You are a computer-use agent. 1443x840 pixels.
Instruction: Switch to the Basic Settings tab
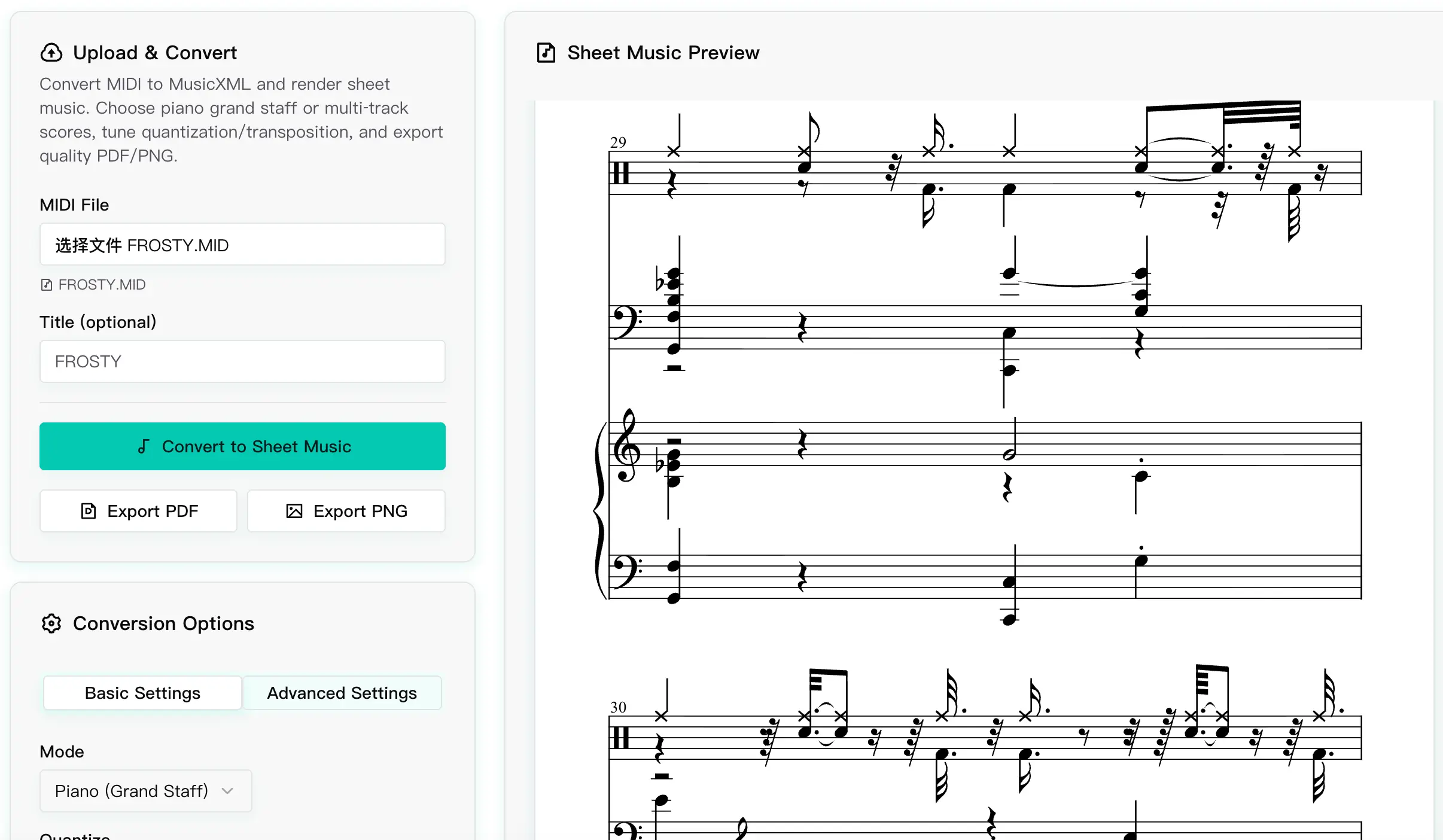click(142, 693)
